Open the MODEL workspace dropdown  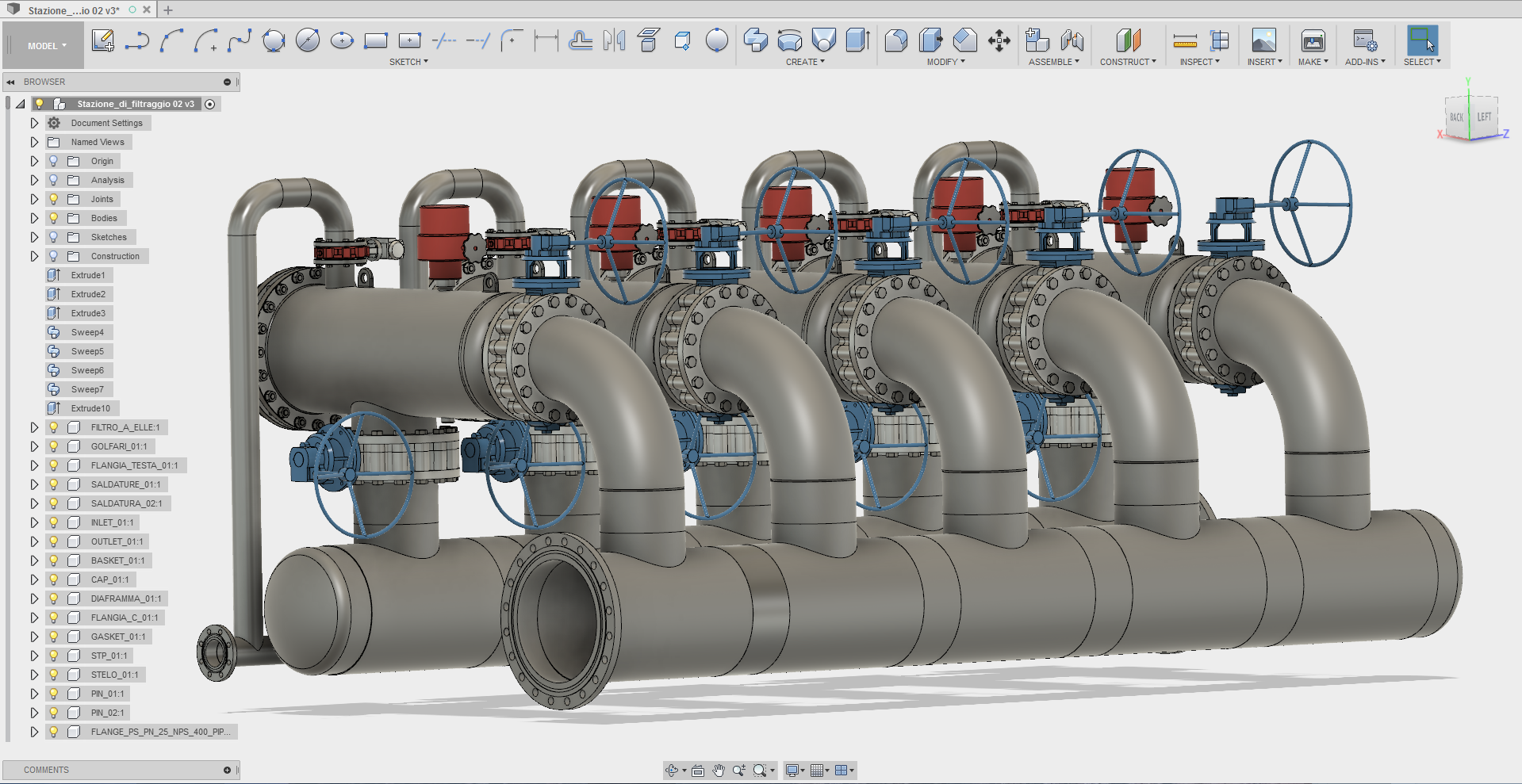coord(47,46)
